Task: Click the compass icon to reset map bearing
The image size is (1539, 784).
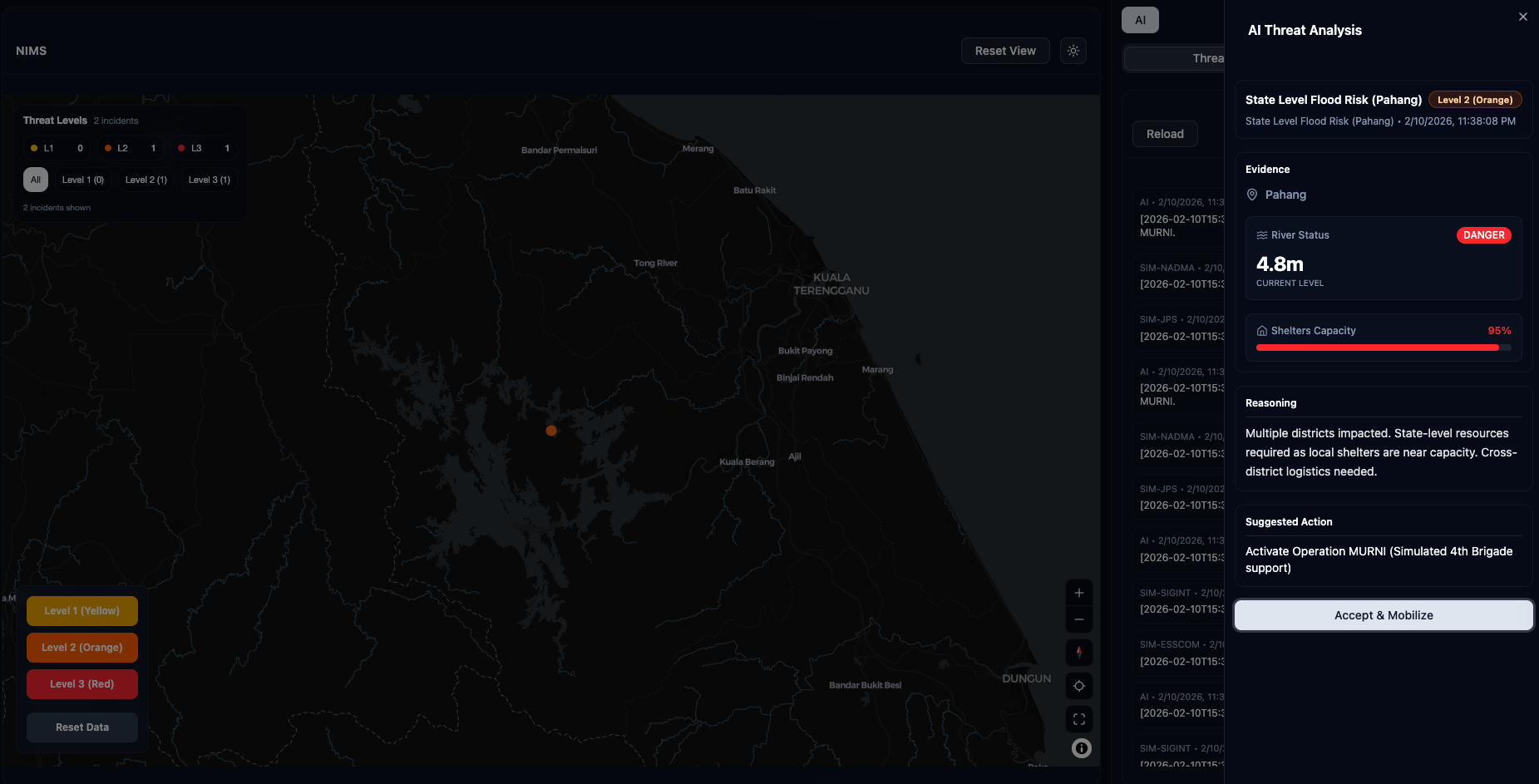Action: click(x=1078, y=653)
